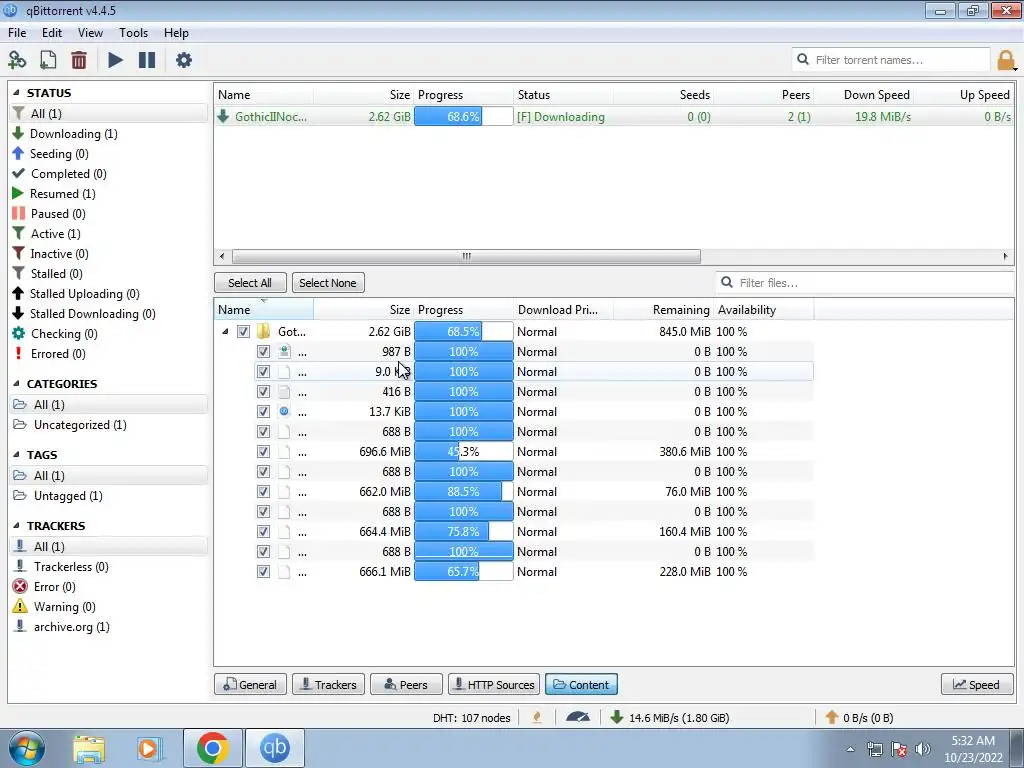This screenshot has width=1024, height=768.
Task: Switch to the General tab
Action: [250, 684]
